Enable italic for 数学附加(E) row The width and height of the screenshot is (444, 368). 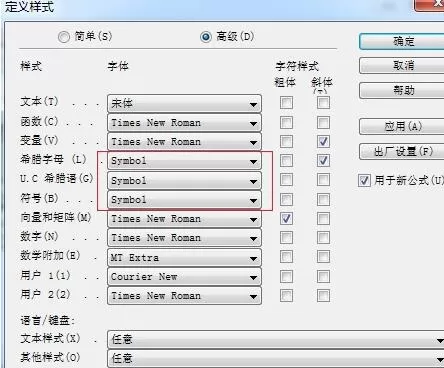[323, 257]
